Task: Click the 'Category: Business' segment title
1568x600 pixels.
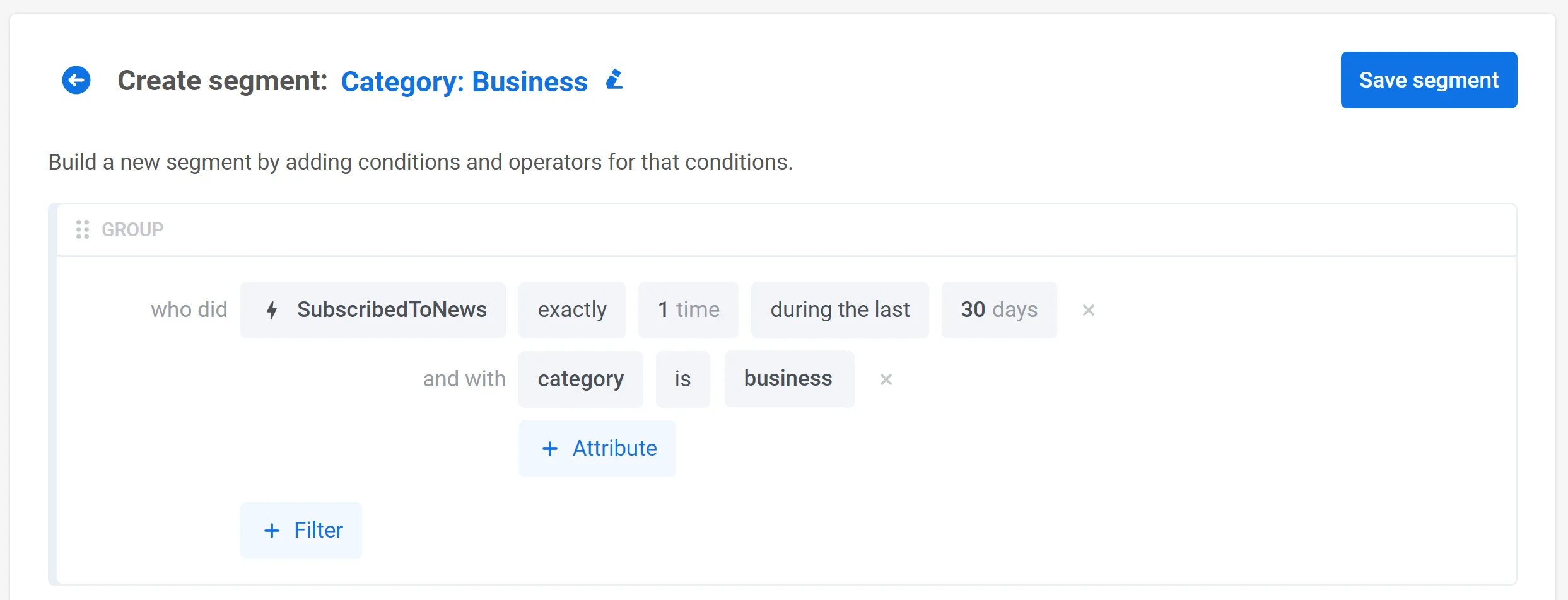Action: [x=464, y=81]
